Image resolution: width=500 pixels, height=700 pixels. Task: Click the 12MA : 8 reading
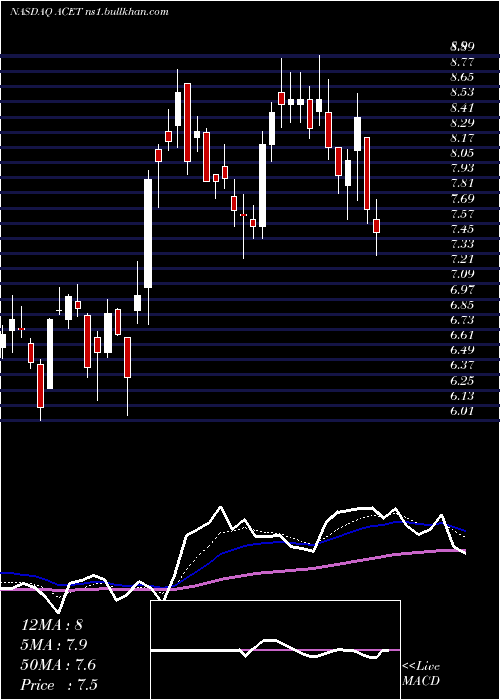tap(52, 625)
